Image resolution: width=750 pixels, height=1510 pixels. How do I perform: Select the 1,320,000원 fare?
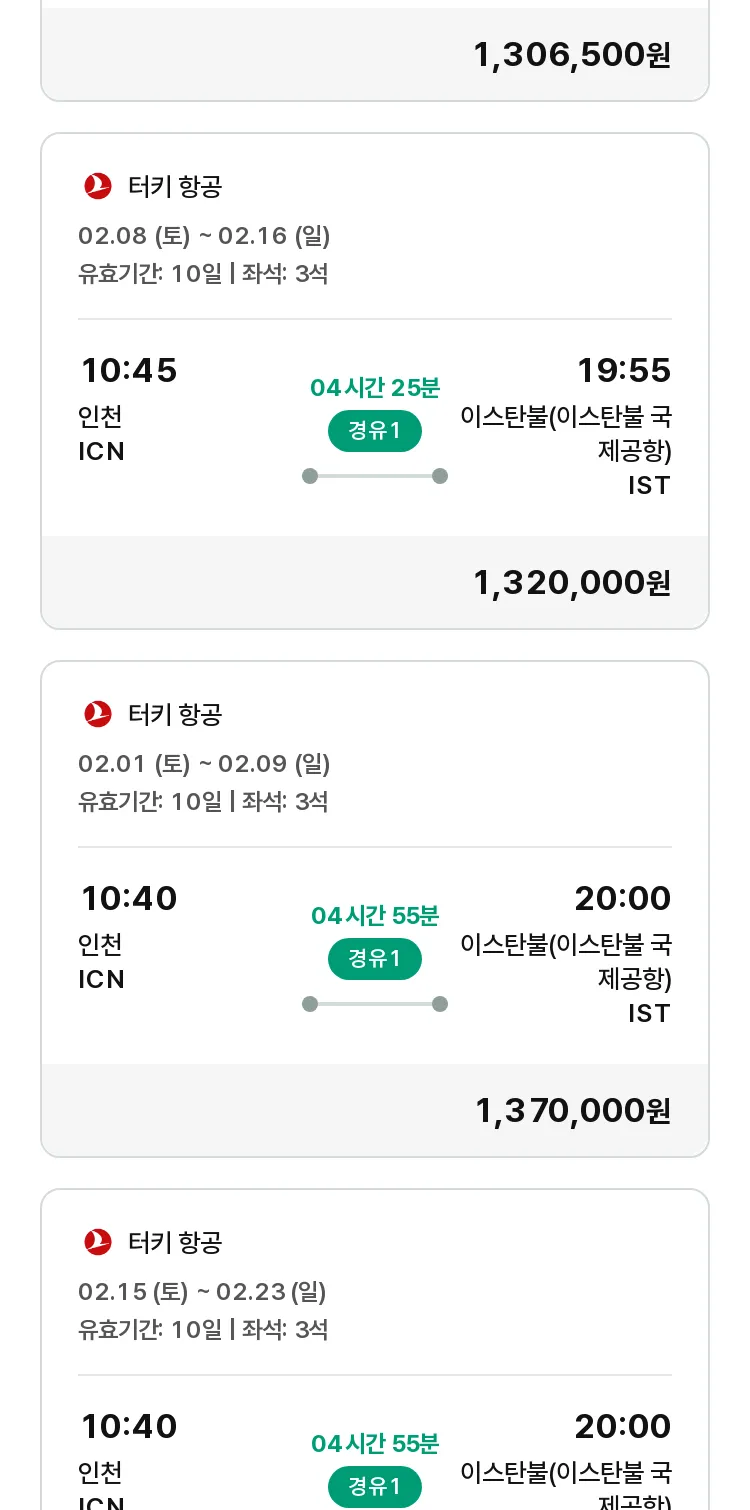(572, 583)
